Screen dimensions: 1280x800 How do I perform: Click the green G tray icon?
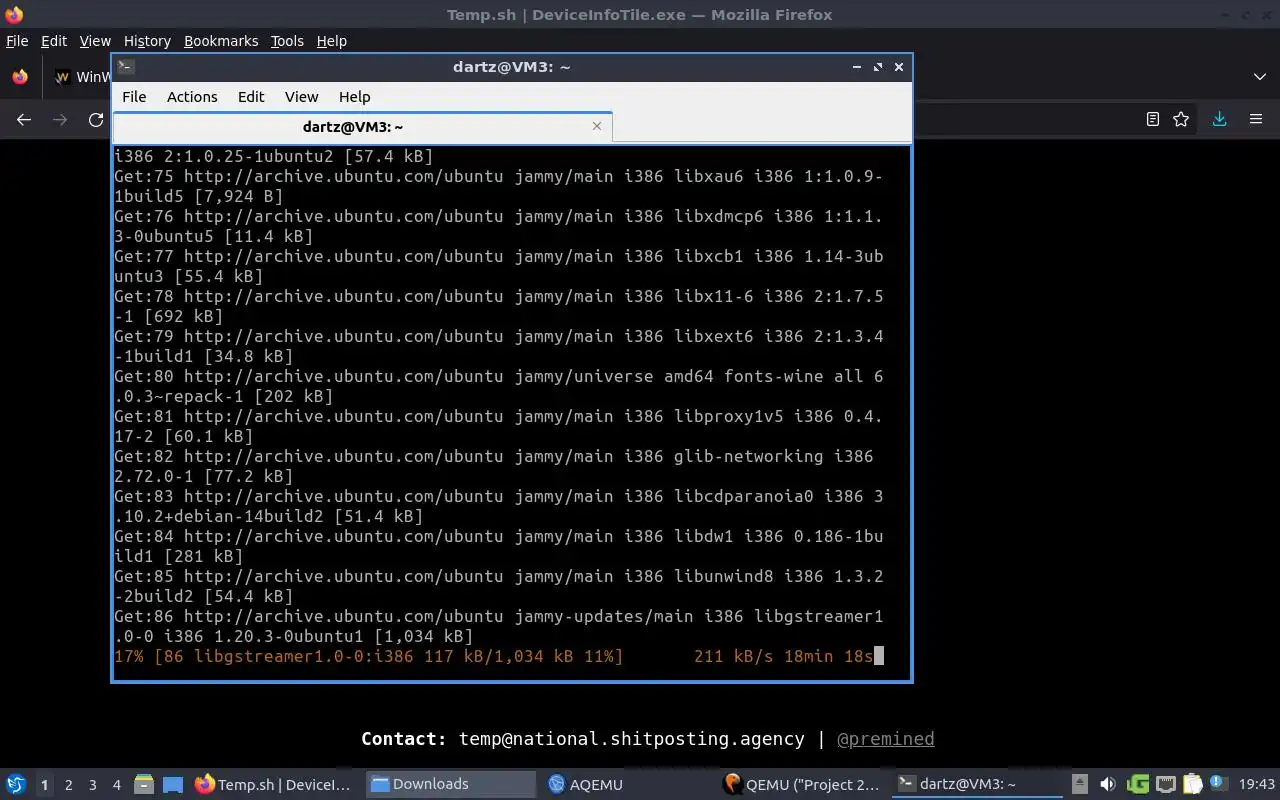click(1137, 784)
